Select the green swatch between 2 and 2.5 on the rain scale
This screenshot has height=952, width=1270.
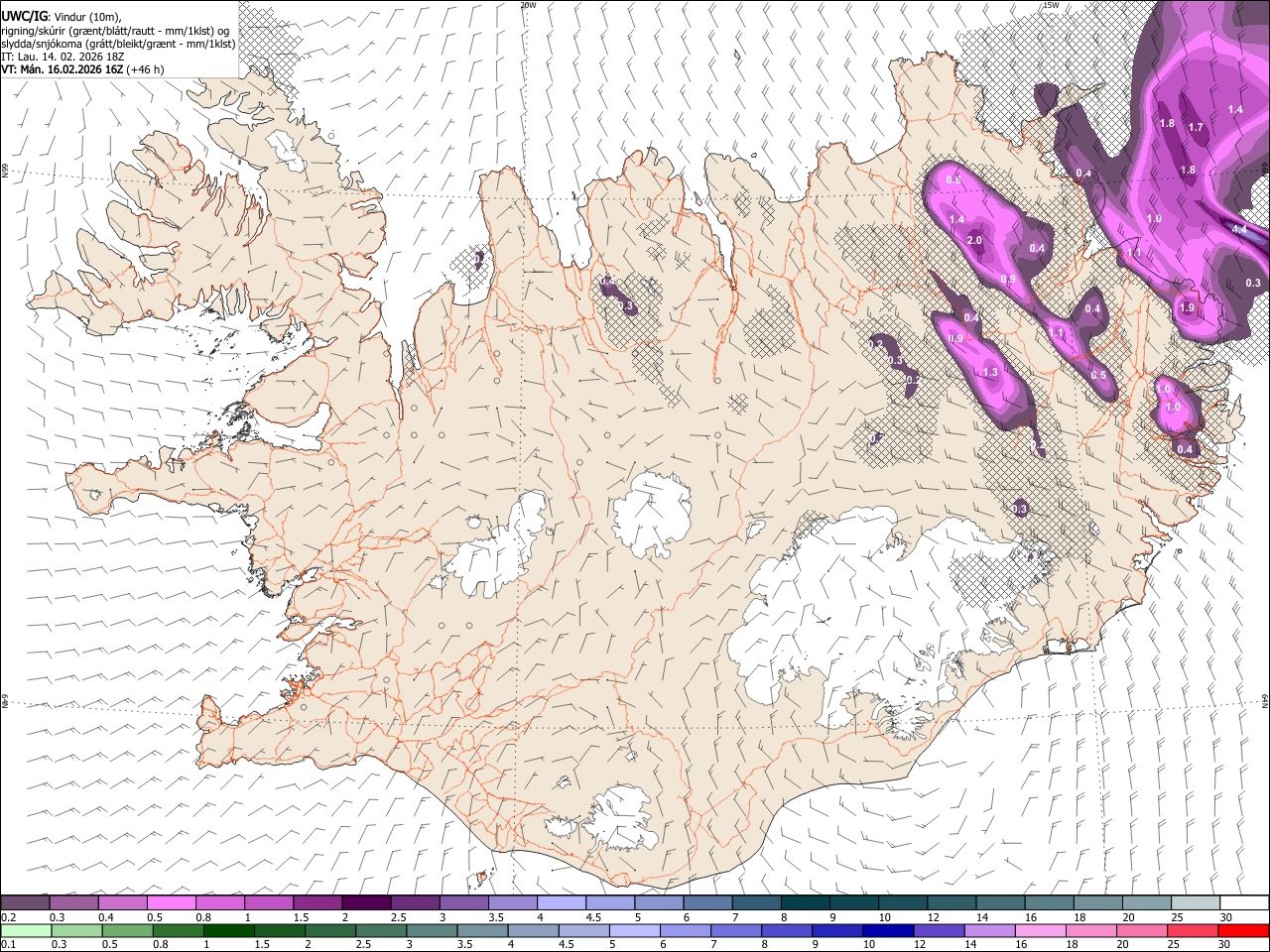330,930
